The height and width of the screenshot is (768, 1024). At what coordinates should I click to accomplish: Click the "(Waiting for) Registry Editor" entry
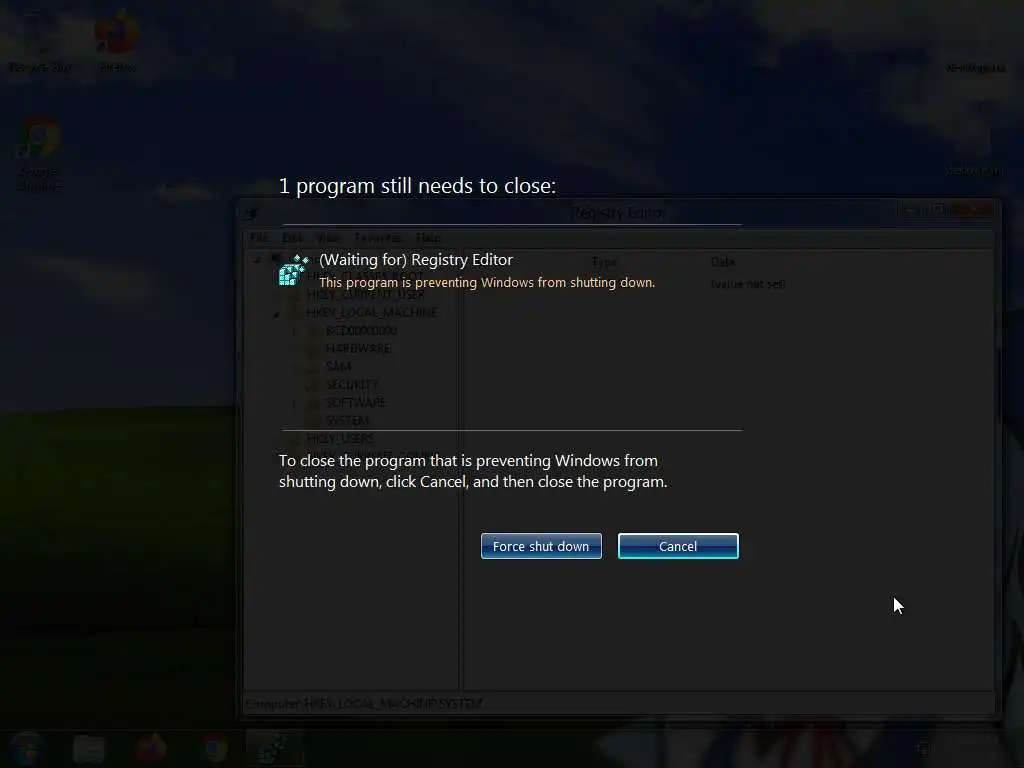[x=416, y=260]
